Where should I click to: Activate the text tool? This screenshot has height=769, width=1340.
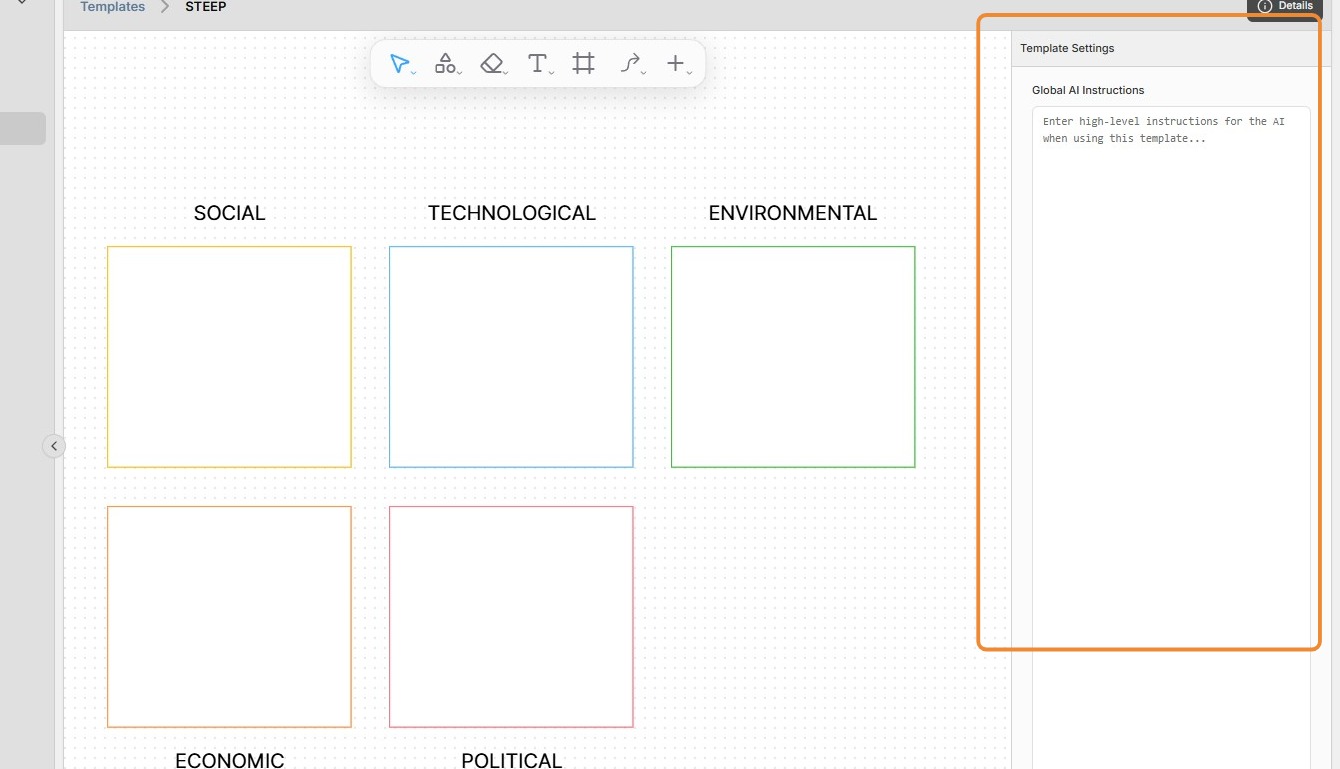538,64
